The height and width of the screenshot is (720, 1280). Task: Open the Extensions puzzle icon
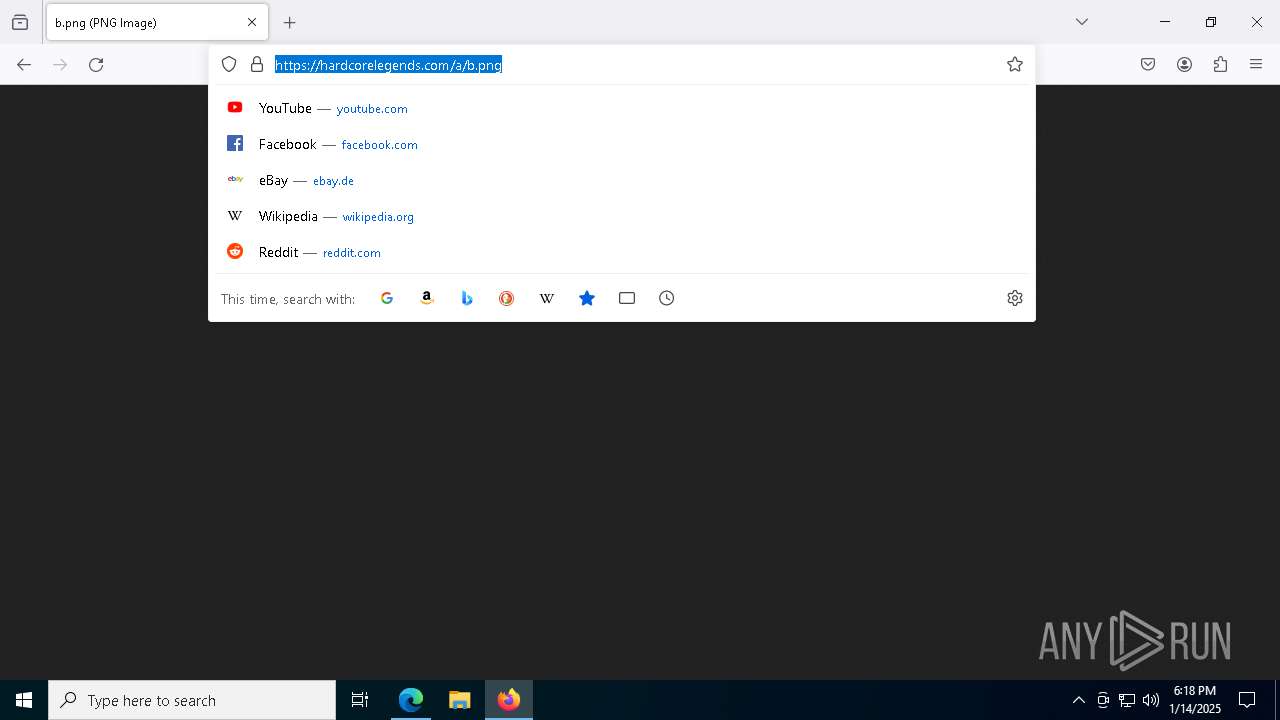tap(1220, 65)
